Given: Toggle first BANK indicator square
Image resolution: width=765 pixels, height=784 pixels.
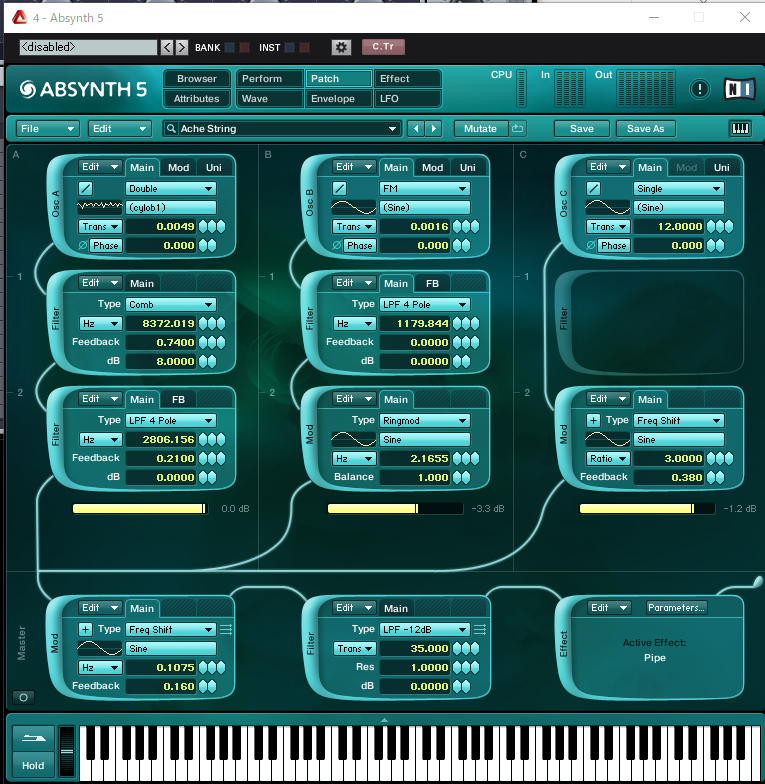Looking at the screenshot, I should 230,48.
